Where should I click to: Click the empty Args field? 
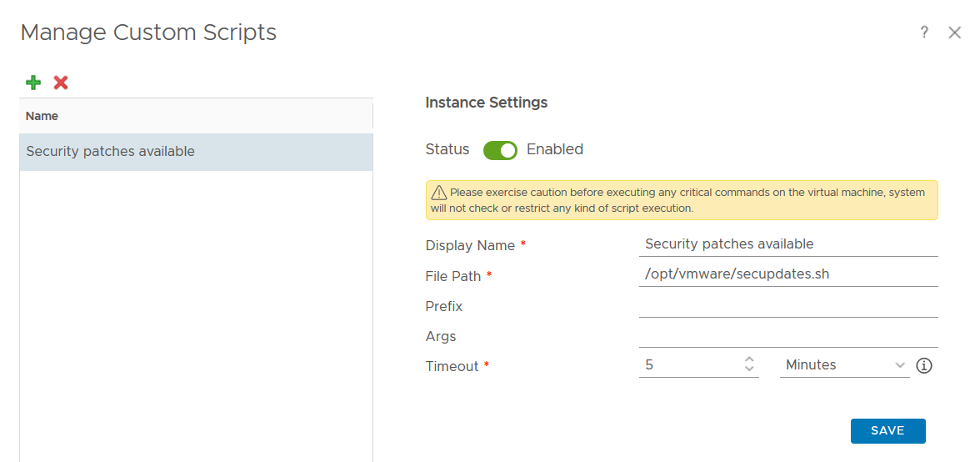(787, 335)
